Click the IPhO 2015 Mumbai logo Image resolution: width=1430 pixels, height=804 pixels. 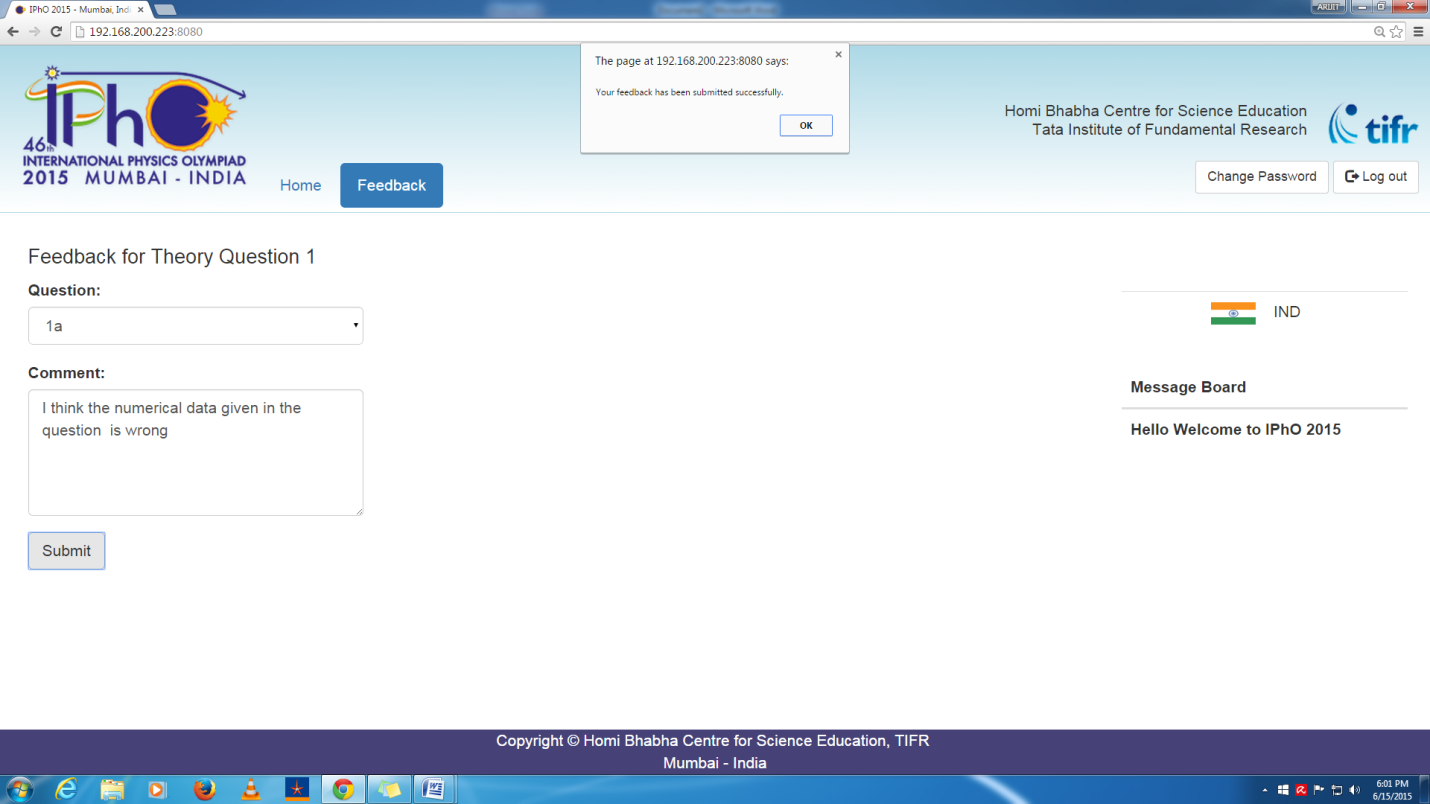point(135,126)
